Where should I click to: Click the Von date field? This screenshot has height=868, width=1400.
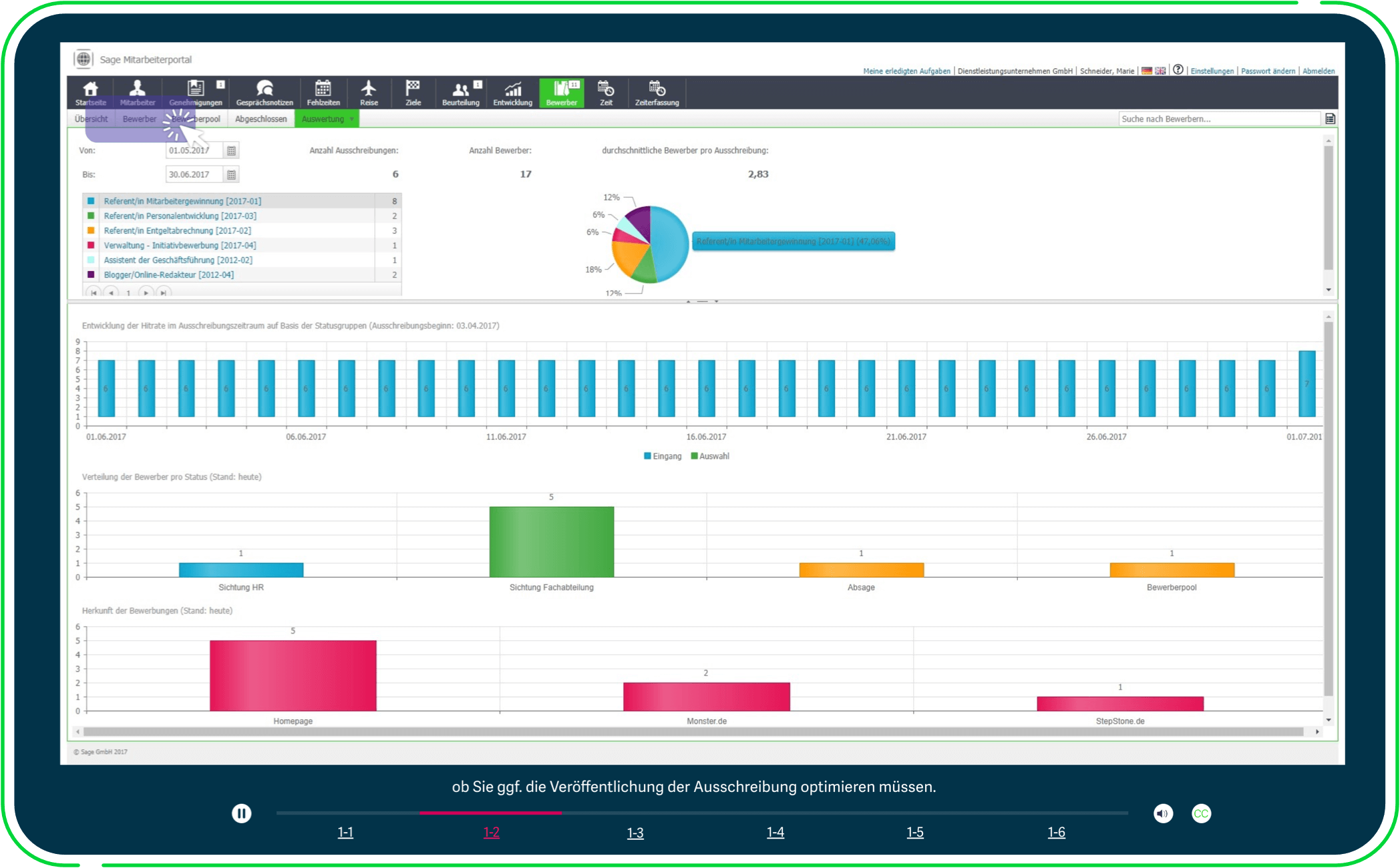click(194, 151)
